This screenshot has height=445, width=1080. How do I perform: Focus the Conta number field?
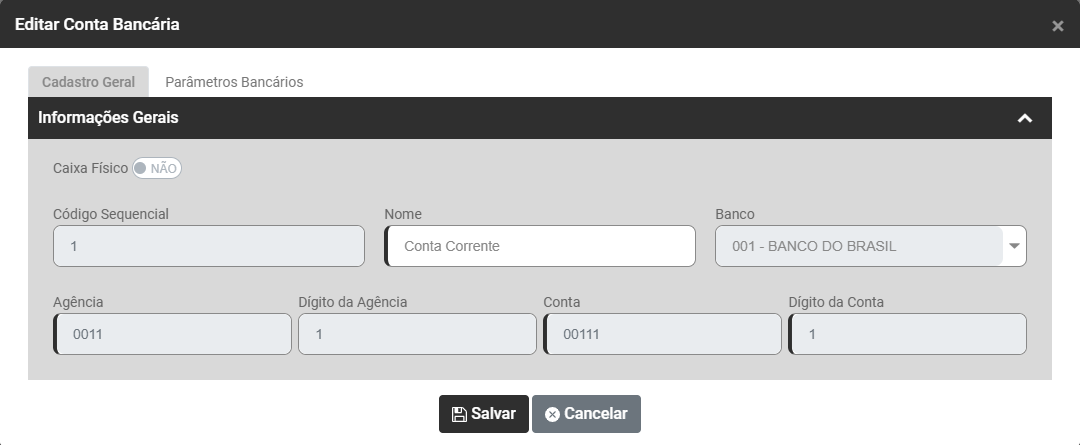pos(662,334)
